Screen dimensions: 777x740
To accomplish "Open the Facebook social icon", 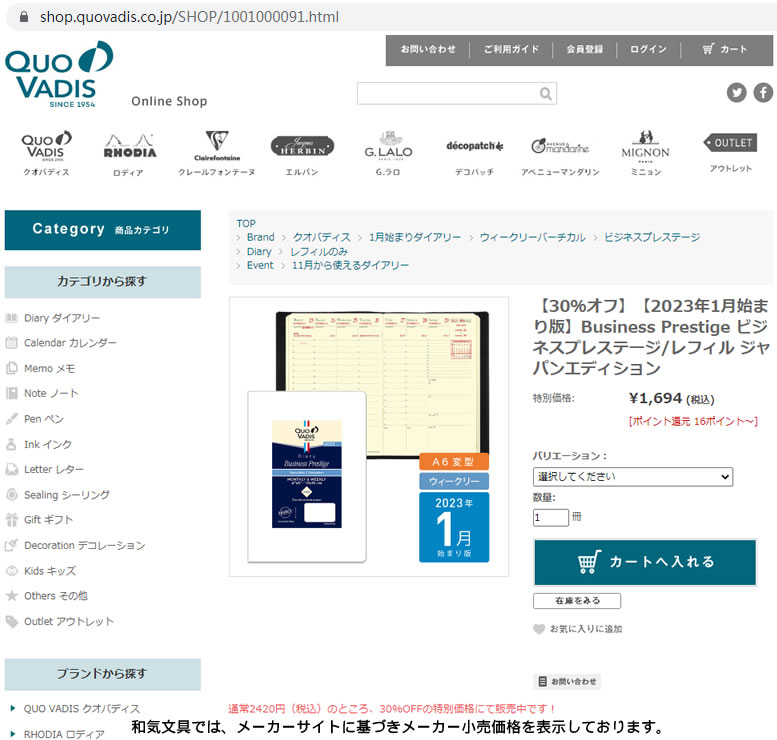I will [x=763, y=93].
